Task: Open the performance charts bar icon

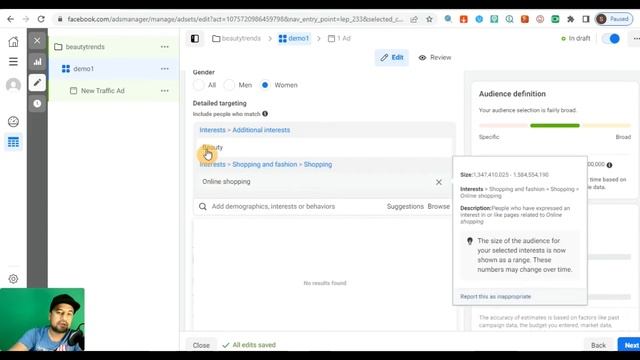Action: pyautogui.click(x=37, y=62)
